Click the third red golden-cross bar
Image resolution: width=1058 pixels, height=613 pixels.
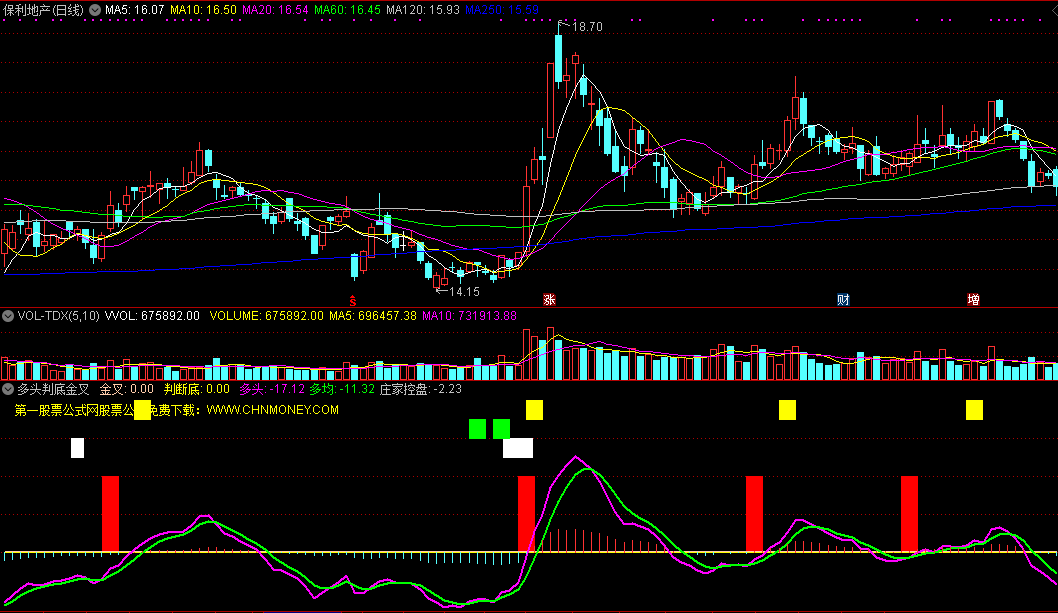tap(754, 514)
